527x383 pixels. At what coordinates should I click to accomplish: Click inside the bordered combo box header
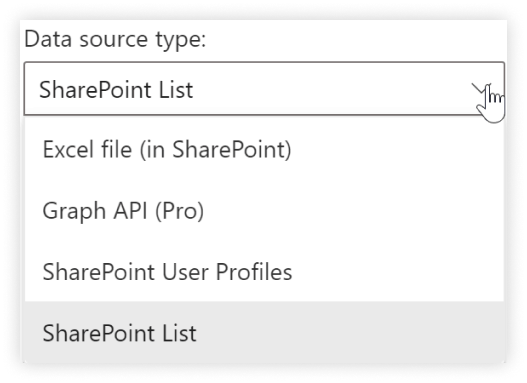click(264, 89)
